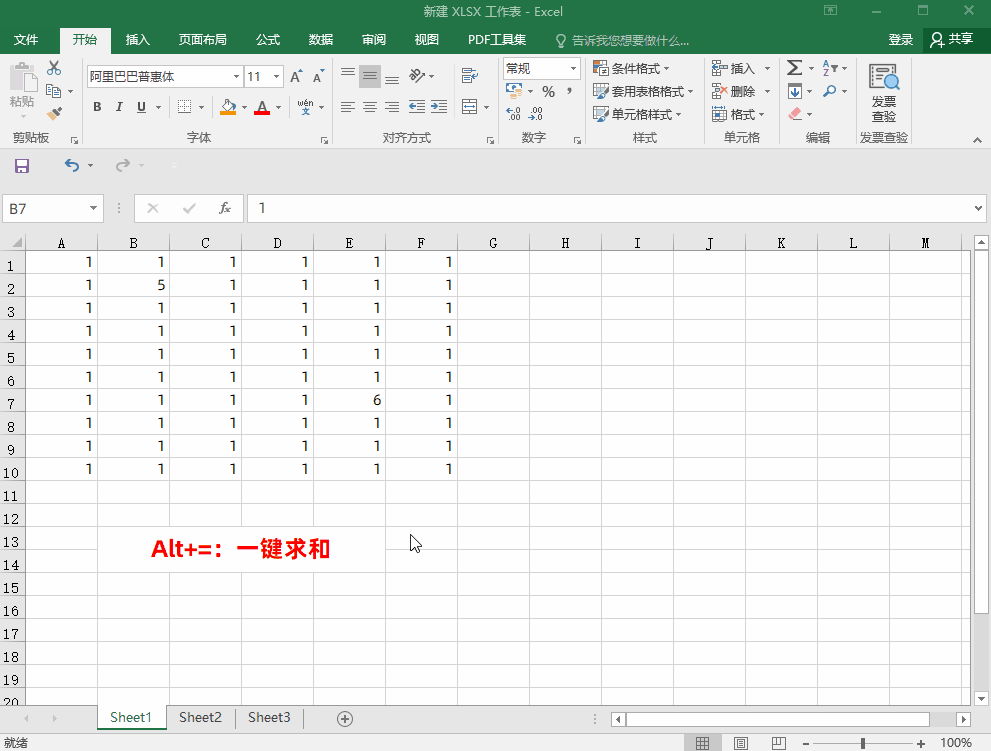Click the 共享 Share button
991x751 pixels.
[x=951, y=40]
